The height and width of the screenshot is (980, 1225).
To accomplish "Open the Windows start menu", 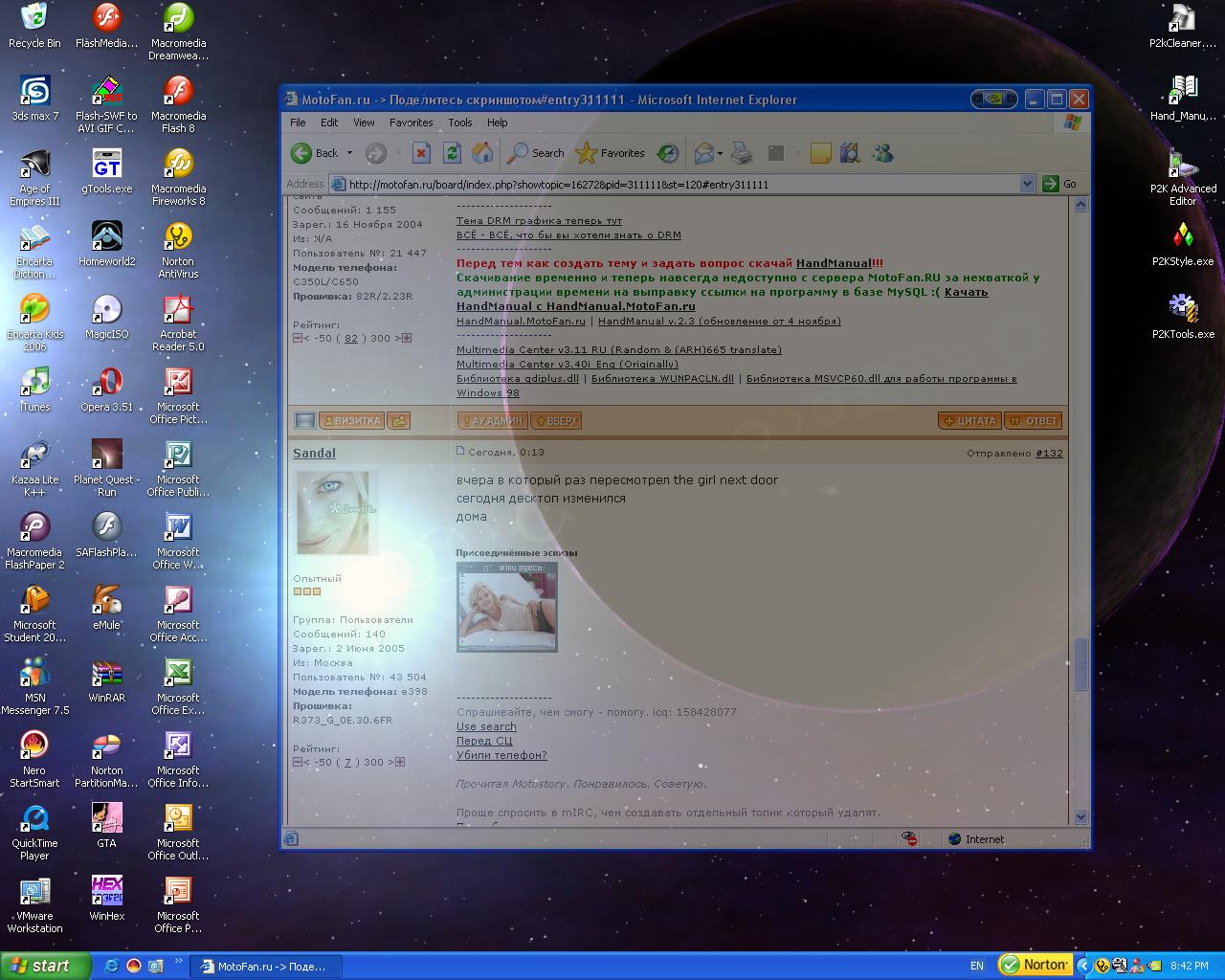I will point(46,966).
